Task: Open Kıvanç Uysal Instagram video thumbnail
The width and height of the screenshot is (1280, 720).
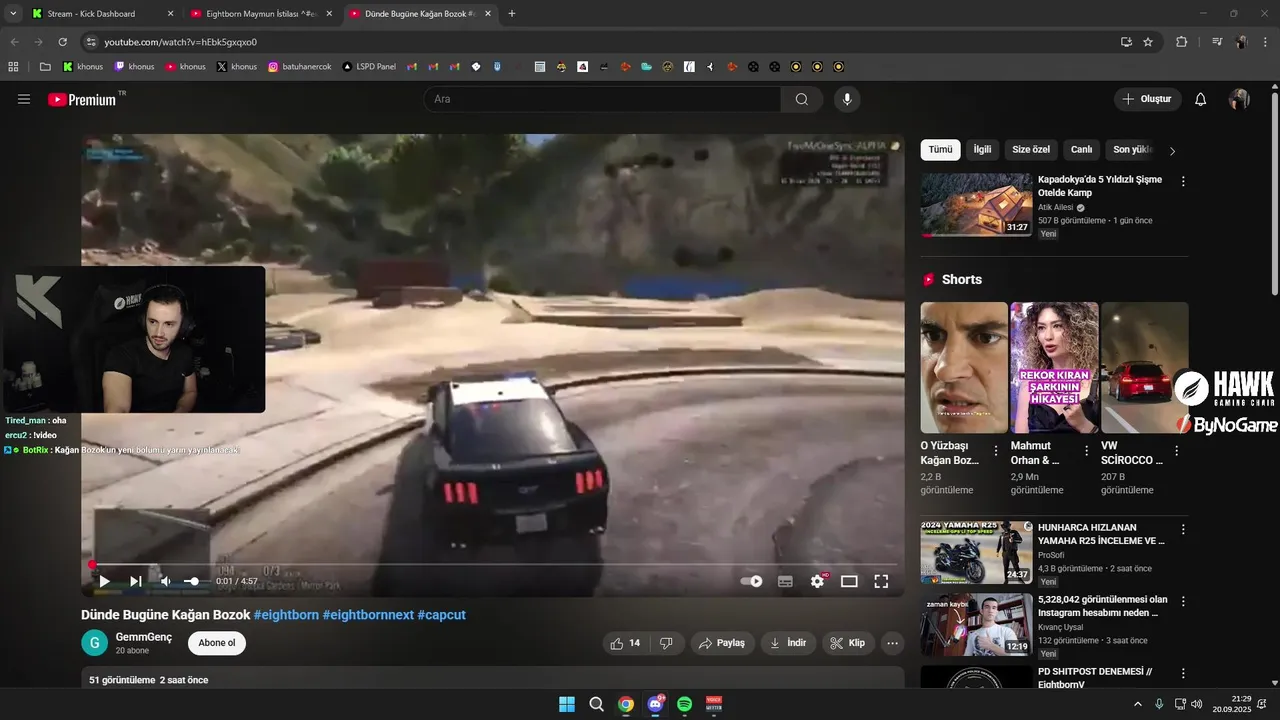Action: tap(976, 625)
